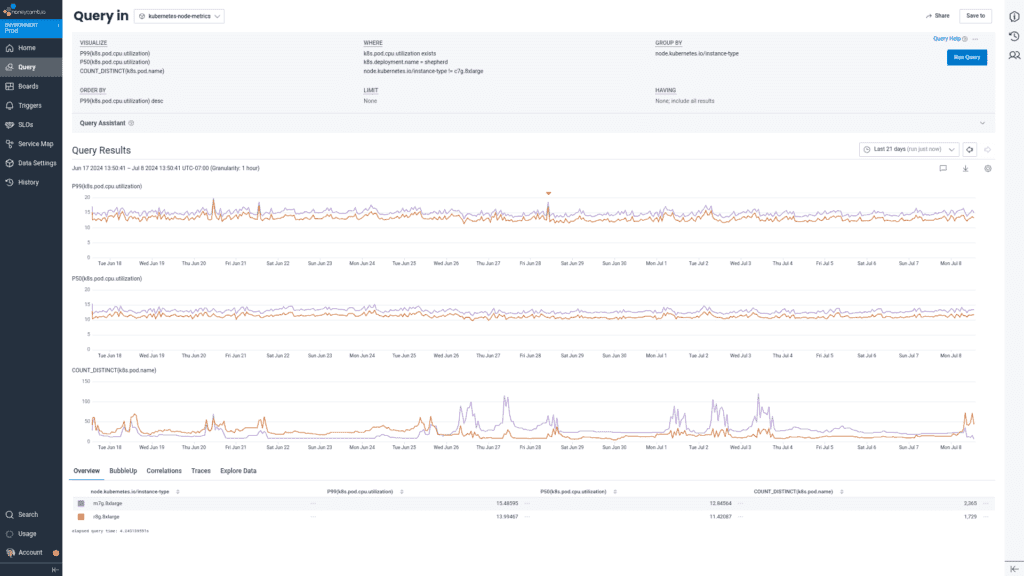The height and width of the screenshot is (576, 1024).
Task: Click the download results icon
Action: [965, 169]
